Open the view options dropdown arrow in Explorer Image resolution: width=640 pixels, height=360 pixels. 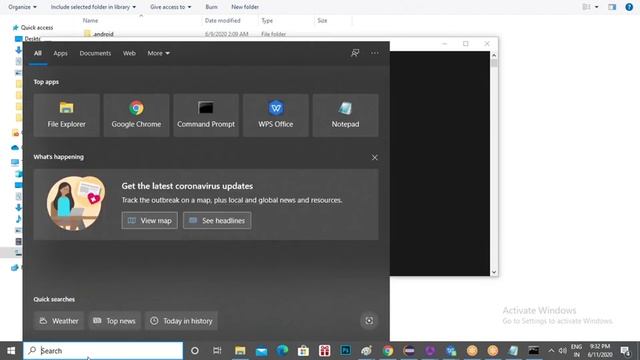[x=596, y=7]
